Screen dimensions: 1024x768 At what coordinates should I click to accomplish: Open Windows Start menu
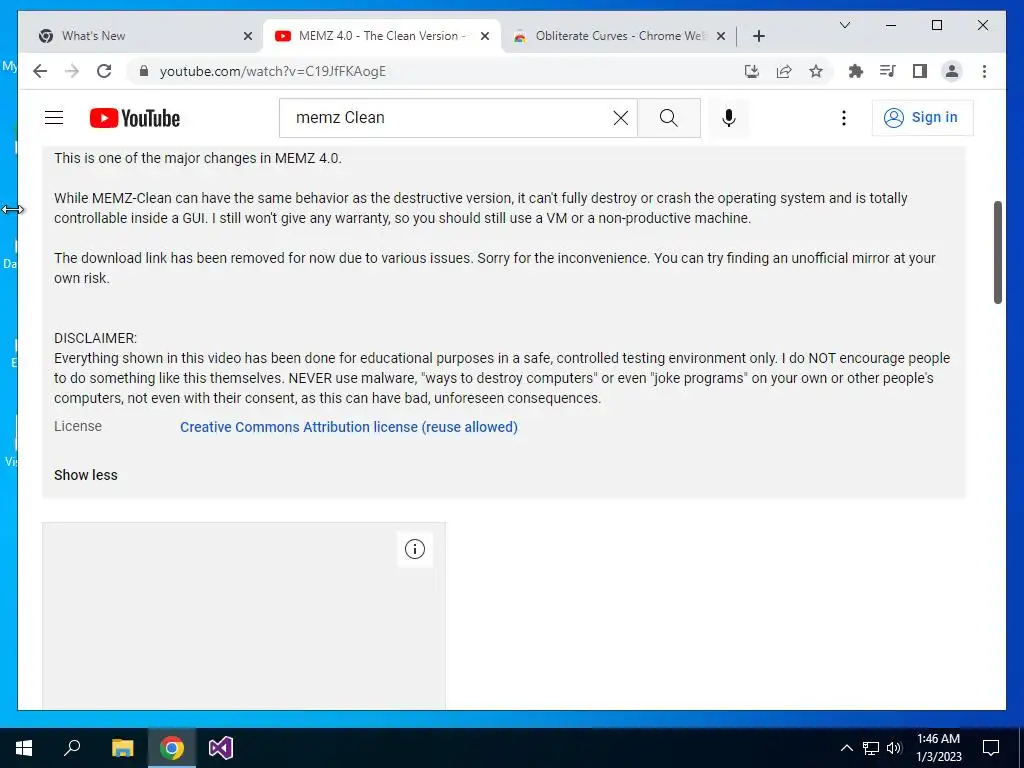(24, 748)
